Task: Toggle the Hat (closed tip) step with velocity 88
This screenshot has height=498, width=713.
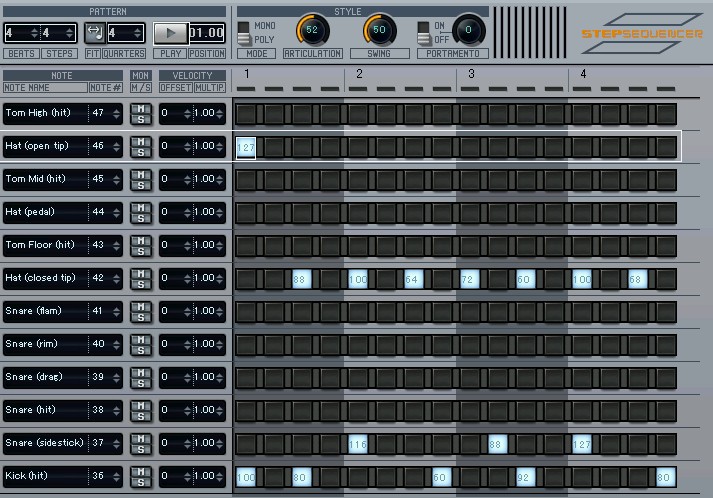Action: click(x=302, y=279)
